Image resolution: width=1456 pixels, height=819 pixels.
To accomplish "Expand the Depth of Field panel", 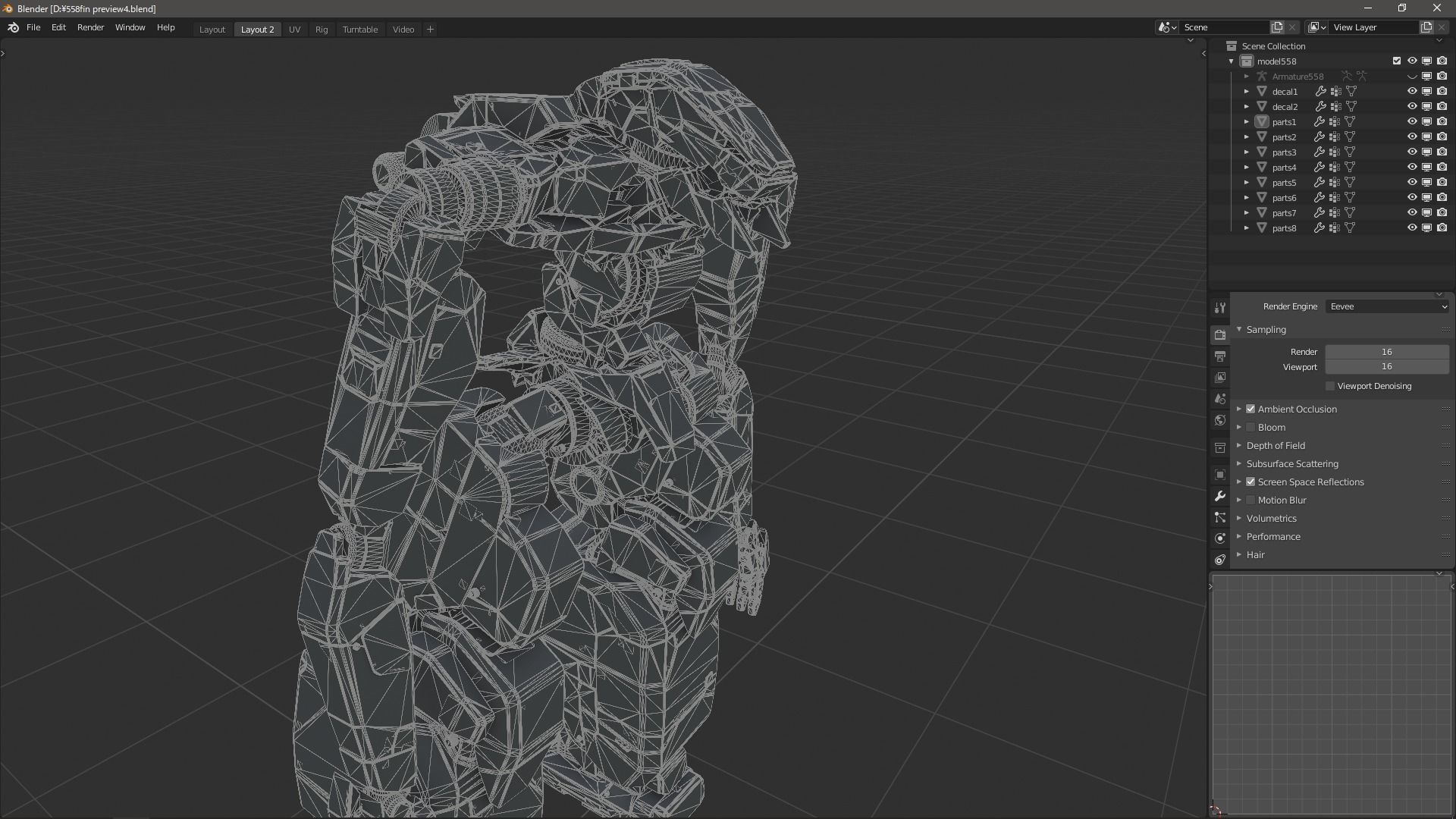I will [1239, 446].
